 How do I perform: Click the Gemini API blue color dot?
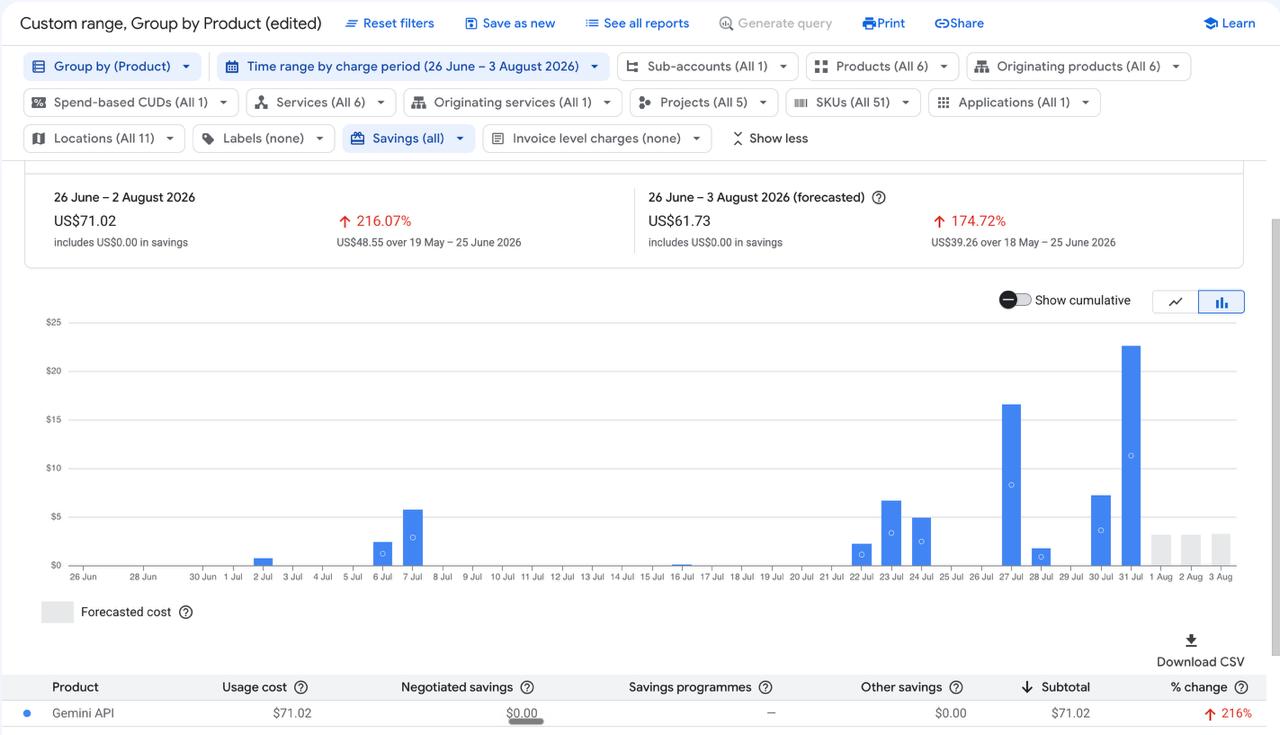(27, 713)
